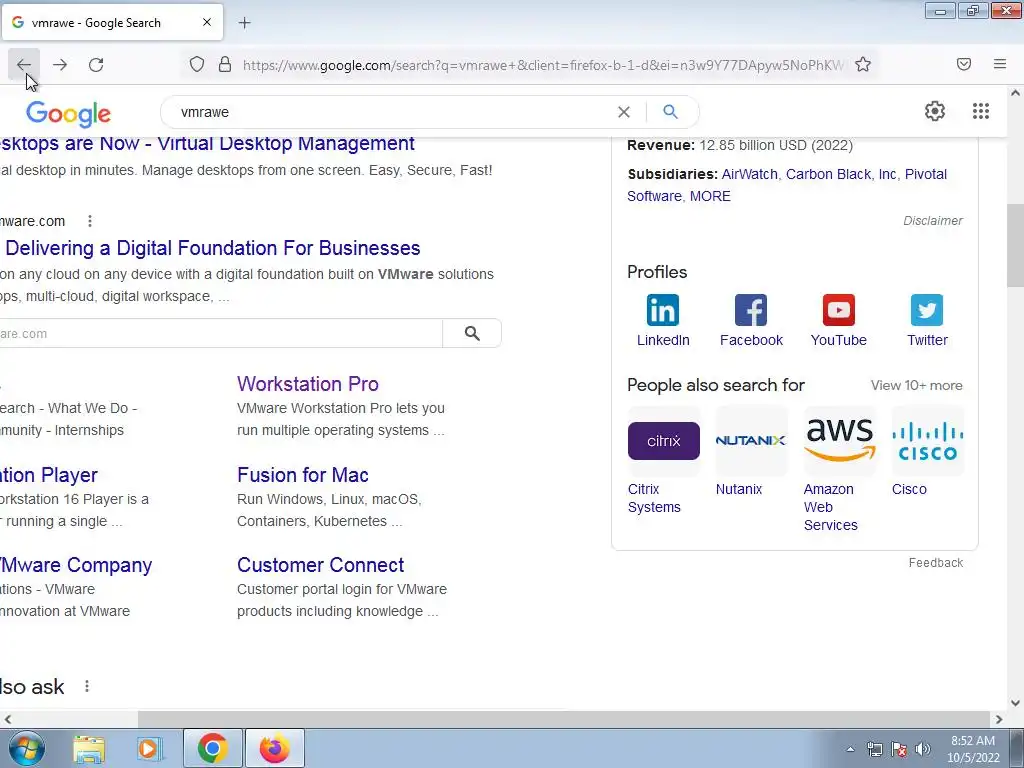Clear the search box with the X

coord(624,112)
